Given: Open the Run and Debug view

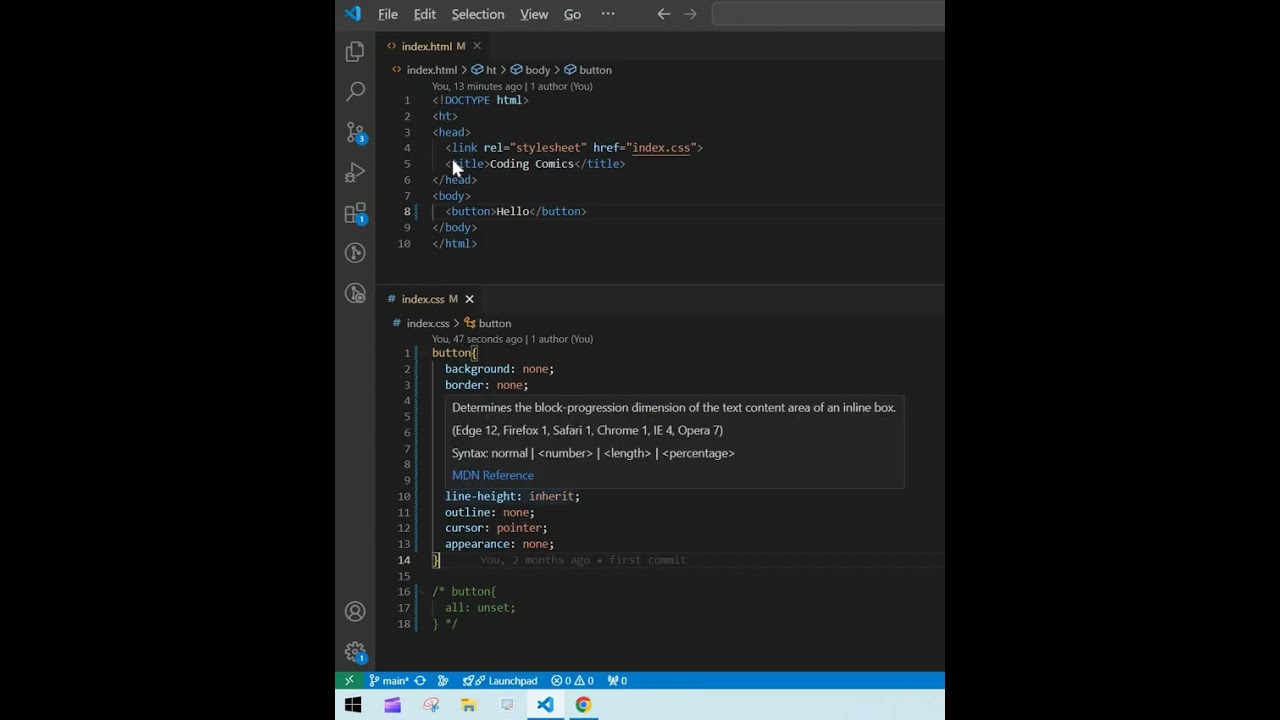Looking at the screenshot, I should [355, 173].
